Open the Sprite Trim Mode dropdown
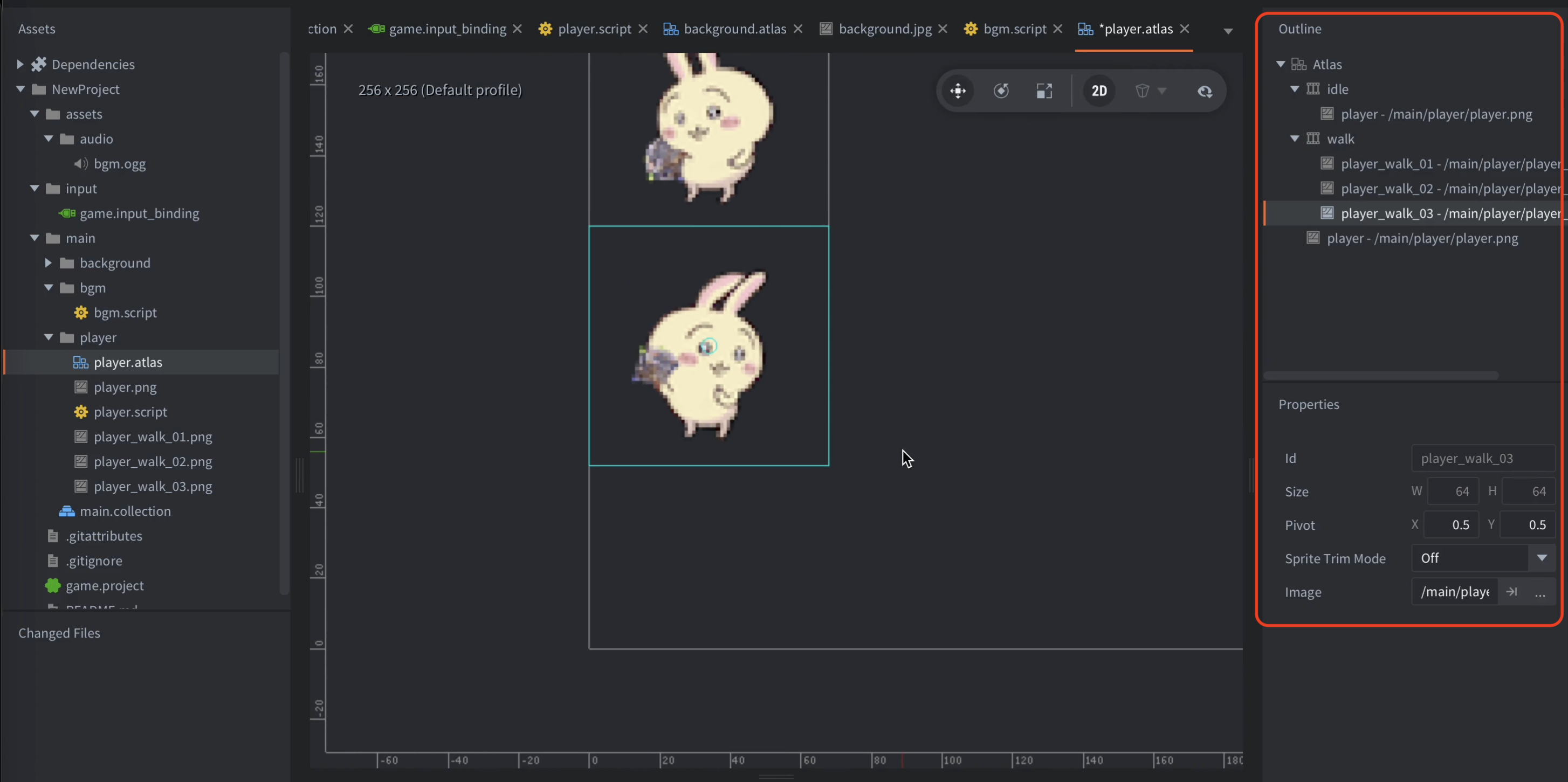 click(x=1483, y=558)
